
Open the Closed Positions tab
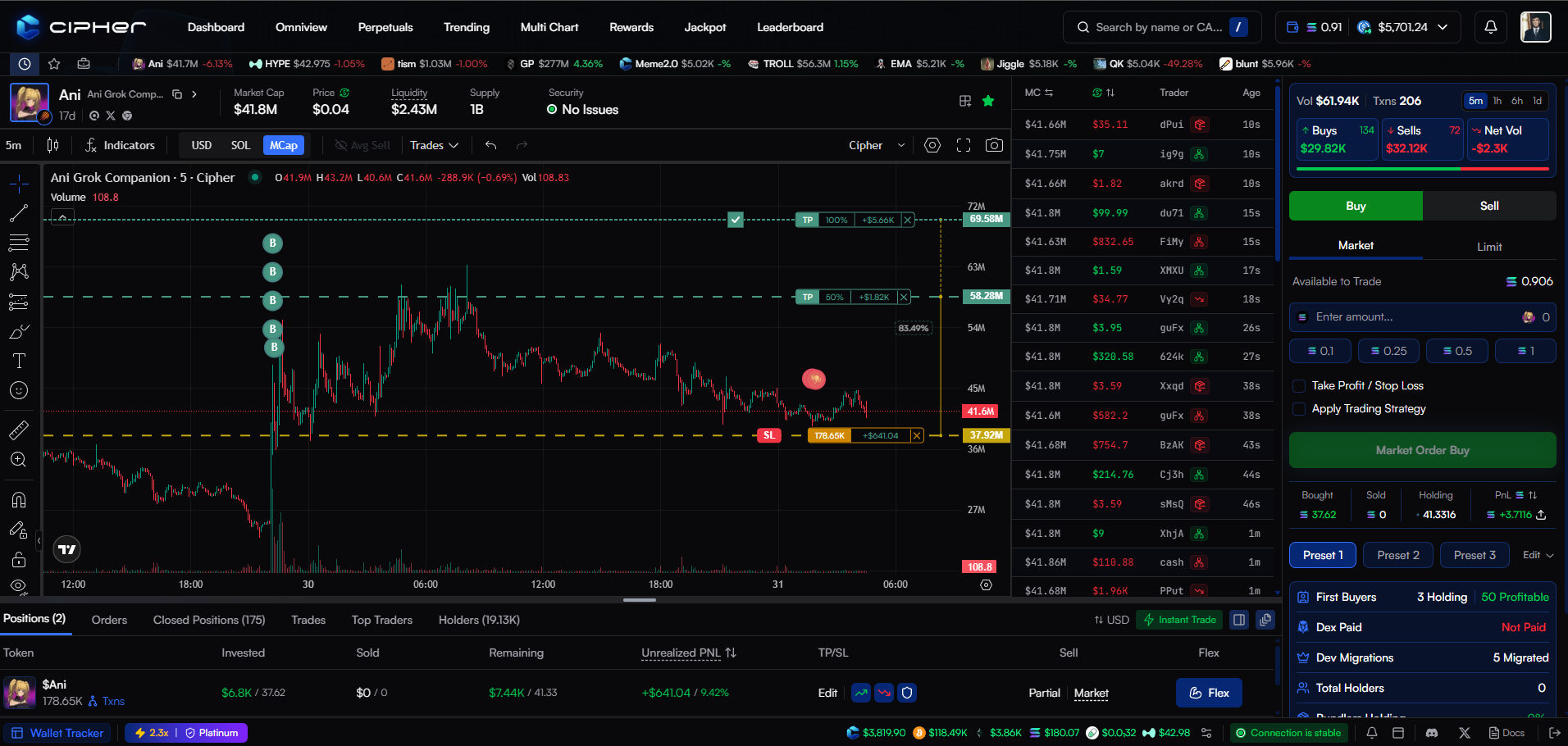click(208, 620)
